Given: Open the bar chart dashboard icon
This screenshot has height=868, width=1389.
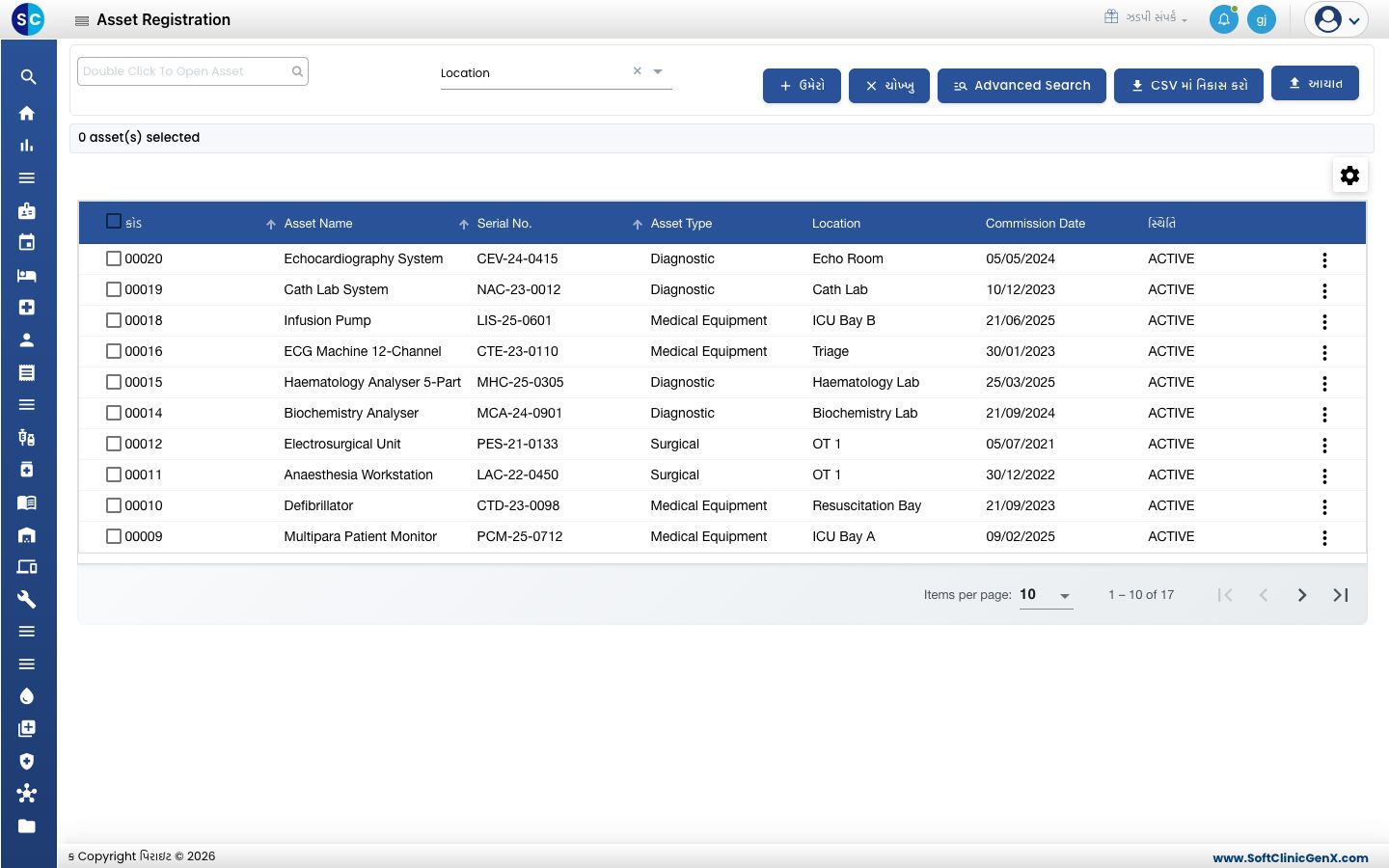Looking at the screenshot, I should (27, 146).
